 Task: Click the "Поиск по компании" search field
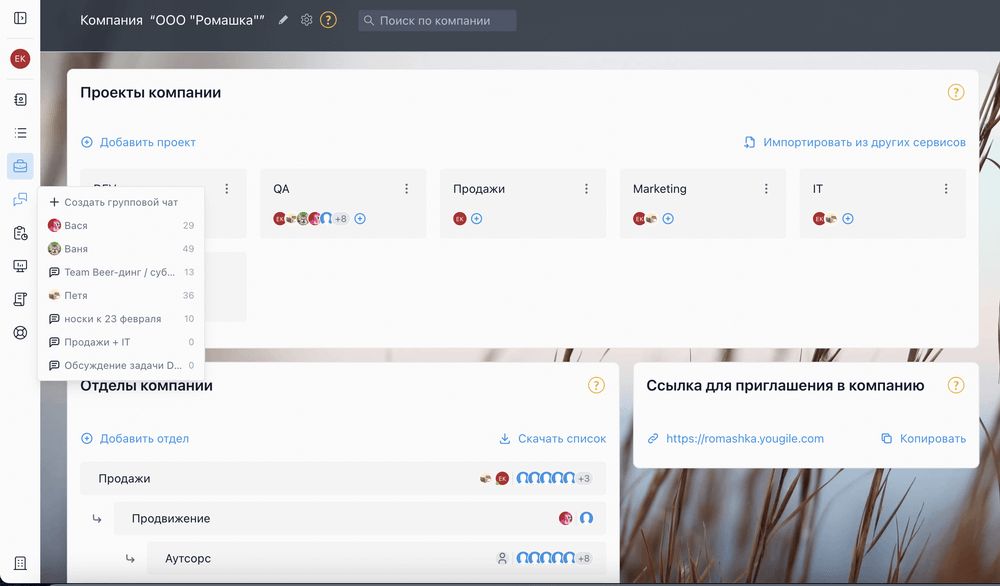tap(438, 20)
